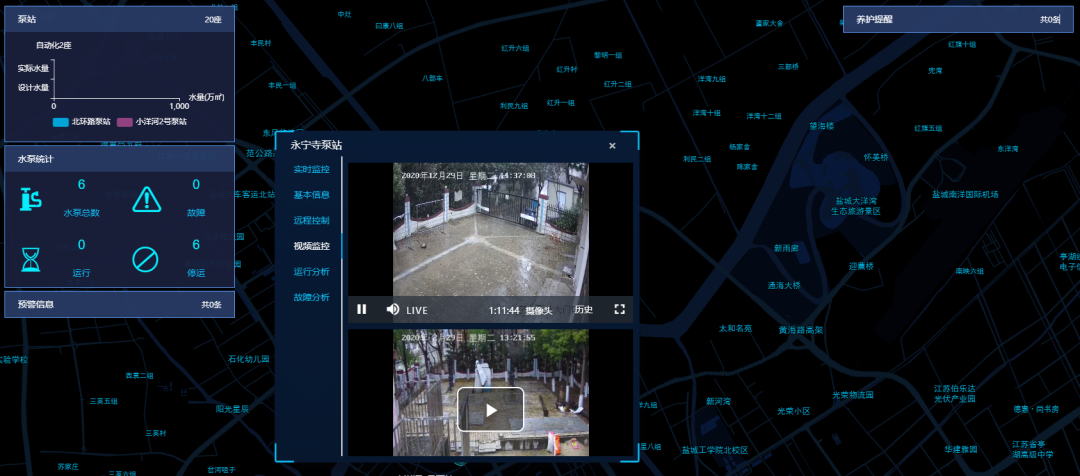Viewport: 1080px width, 476px height.
Task: Select the 摄像头 camera option
Action: tap(541, 310)
